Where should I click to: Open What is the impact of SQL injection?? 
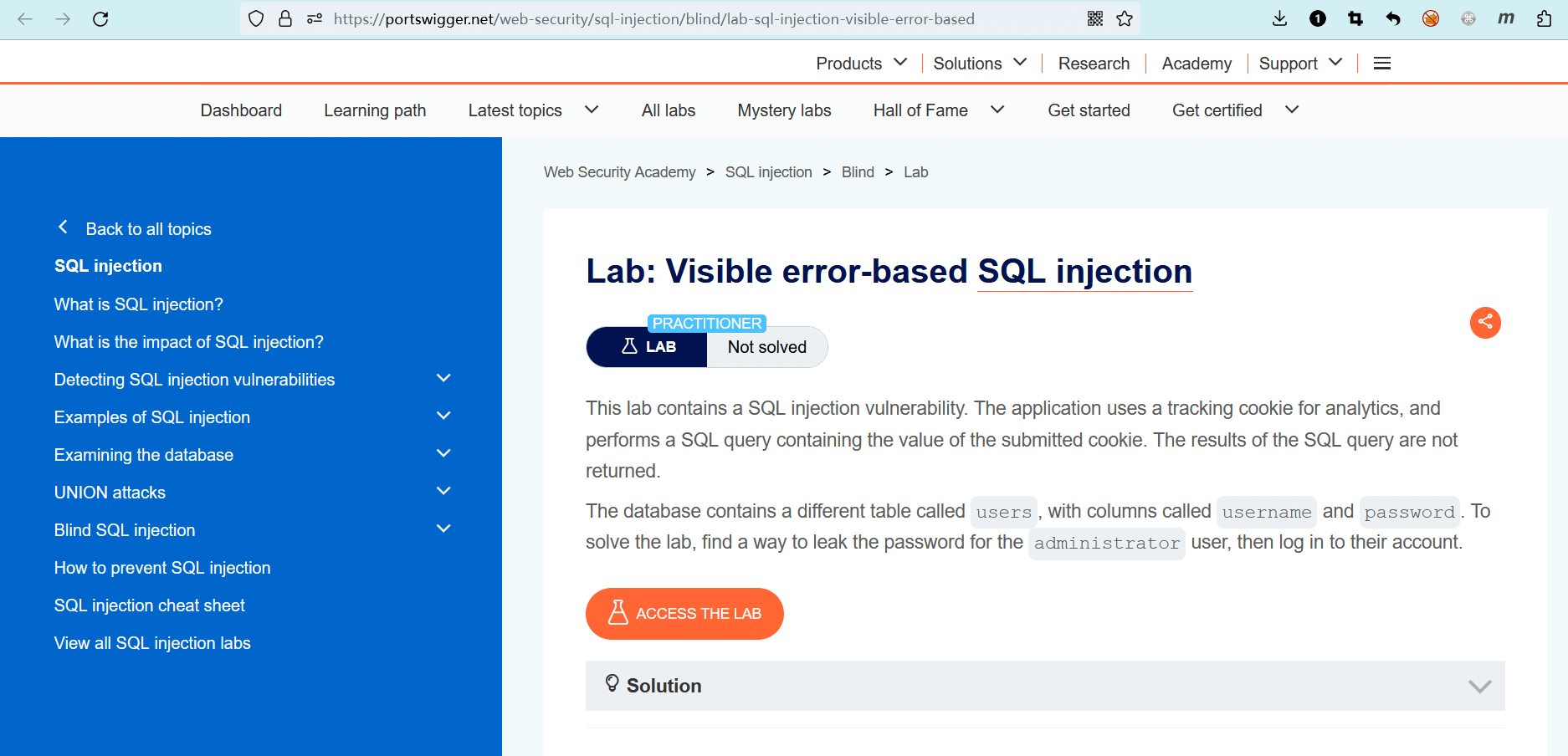click(188, 342)
